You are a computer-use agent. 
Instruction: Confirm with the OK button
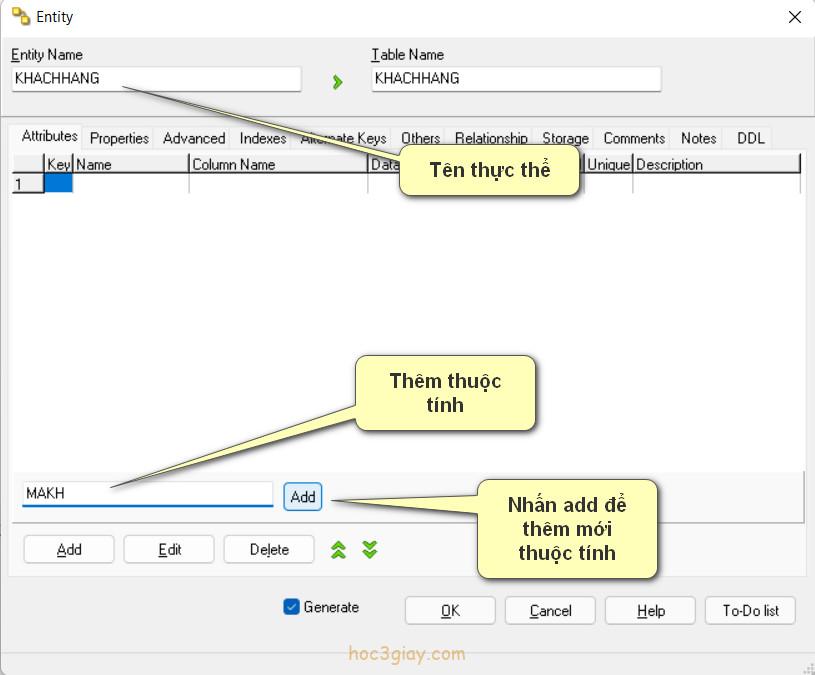click(450, 610)
